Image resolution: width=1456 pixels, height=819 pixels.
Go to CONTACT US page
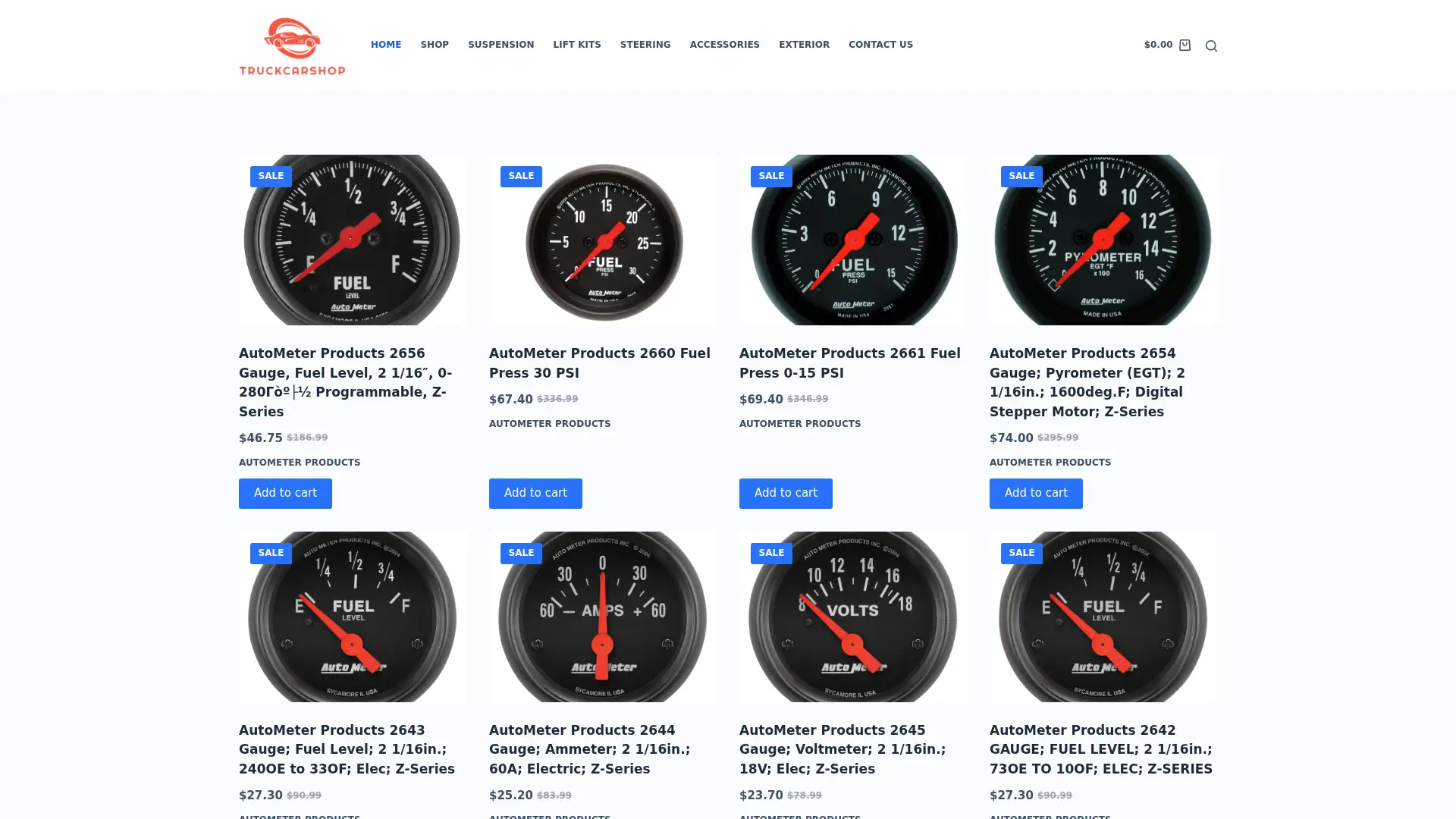point(880,45)
